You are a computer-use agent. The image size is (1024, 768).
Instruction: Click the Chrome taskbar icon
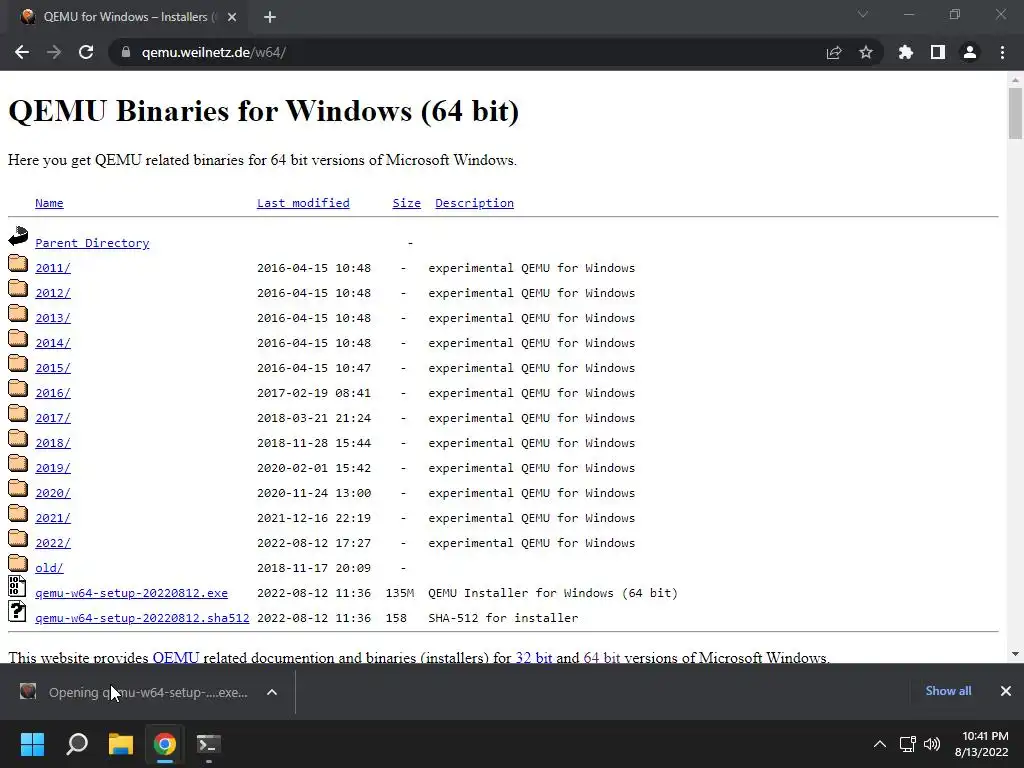[165, 744]
